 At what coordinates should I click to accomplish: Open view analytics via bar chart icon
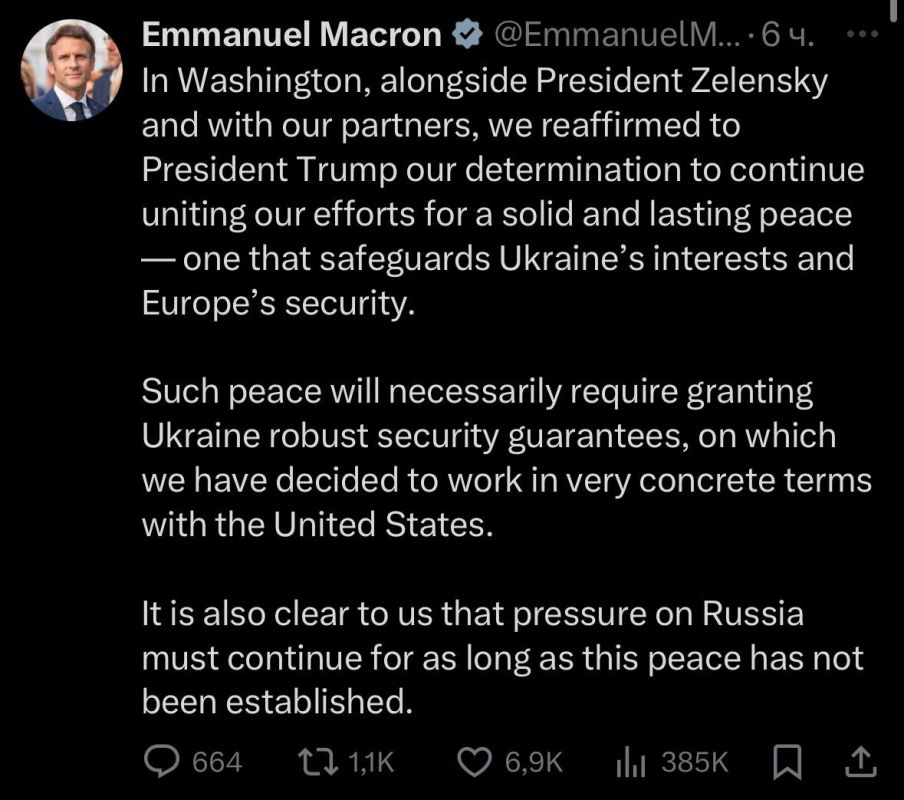[632, 761]
